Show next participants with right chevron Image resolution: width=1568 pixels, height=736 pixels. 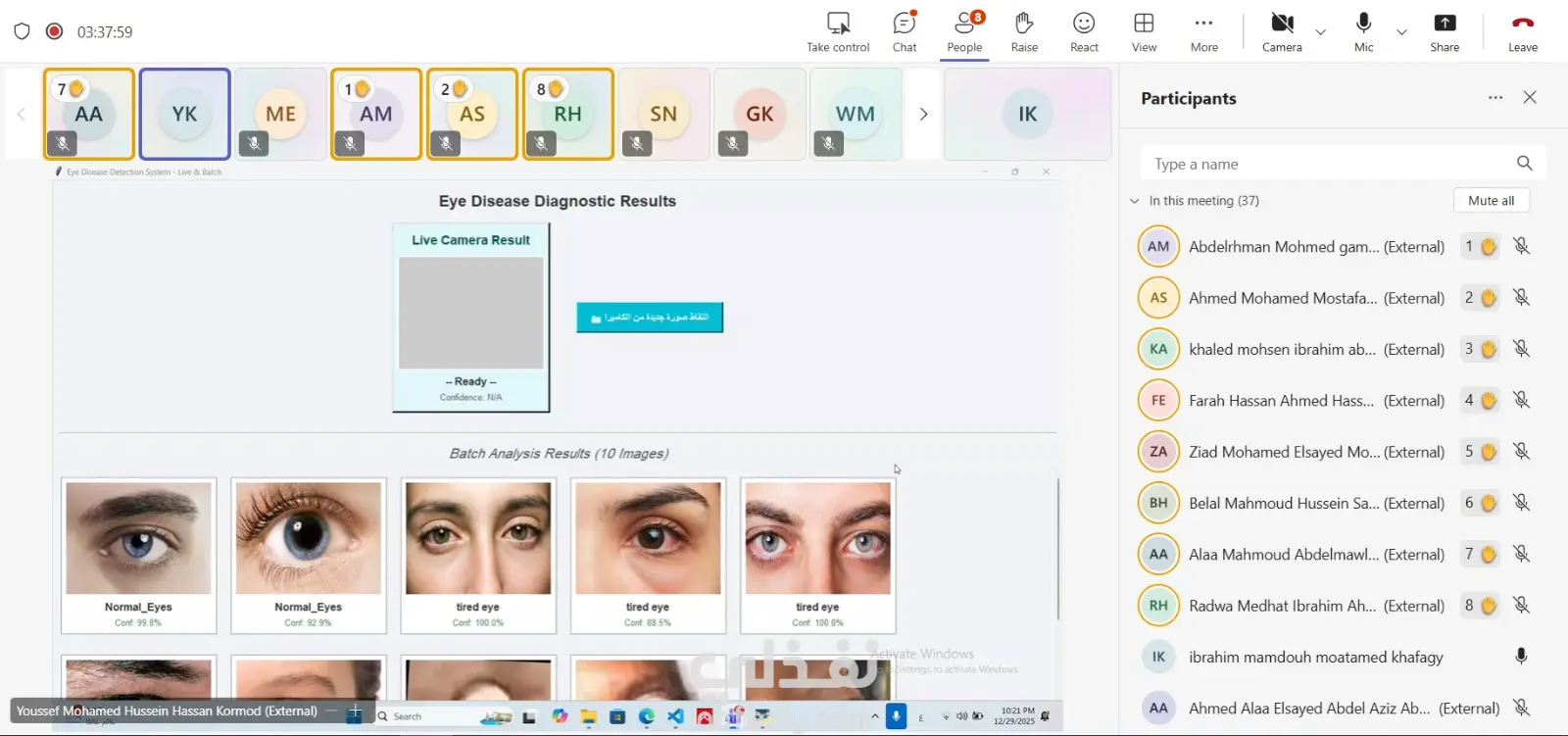pos(923,114)
